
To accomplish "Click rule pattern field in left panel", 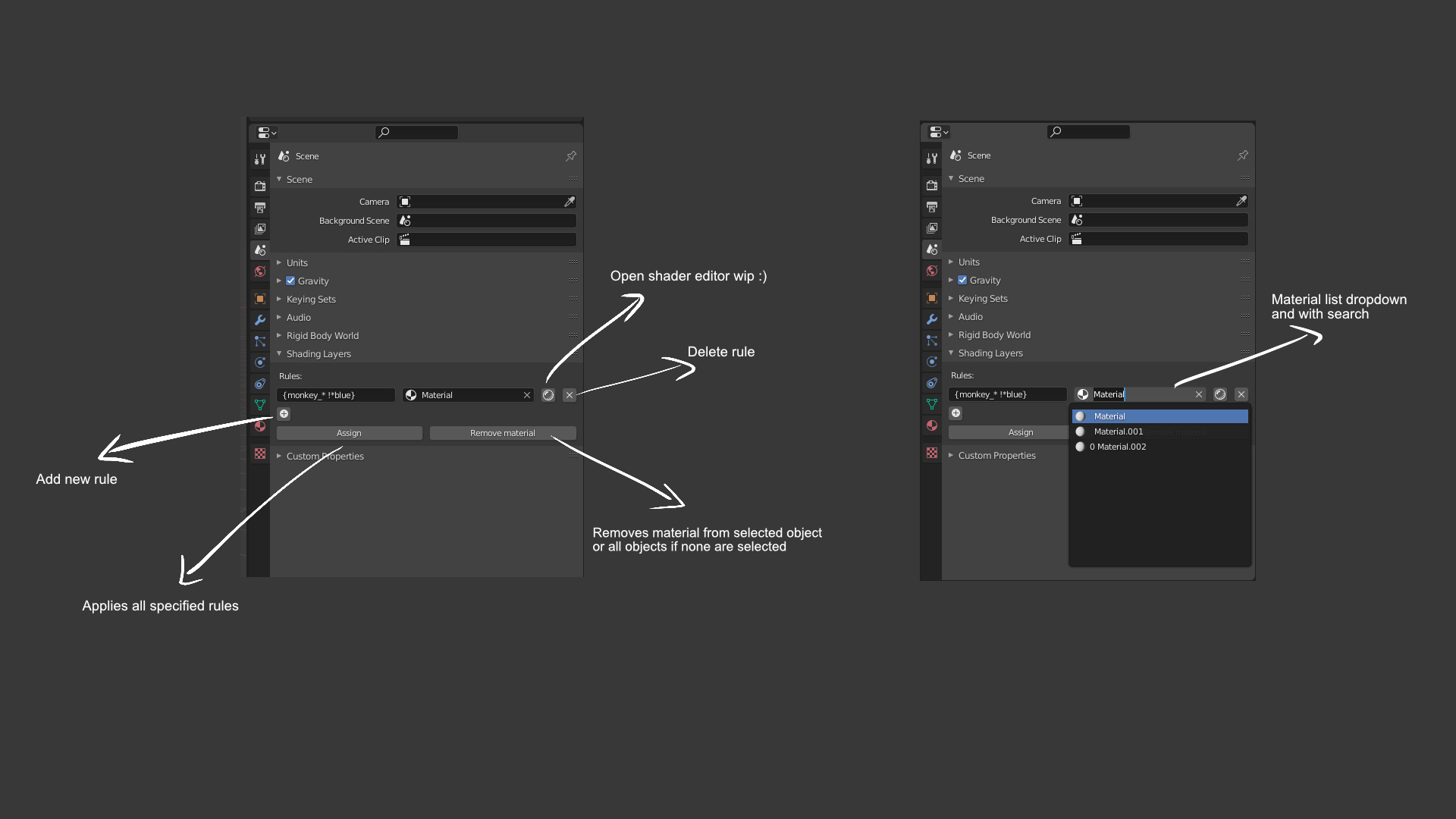I will 335,395.
